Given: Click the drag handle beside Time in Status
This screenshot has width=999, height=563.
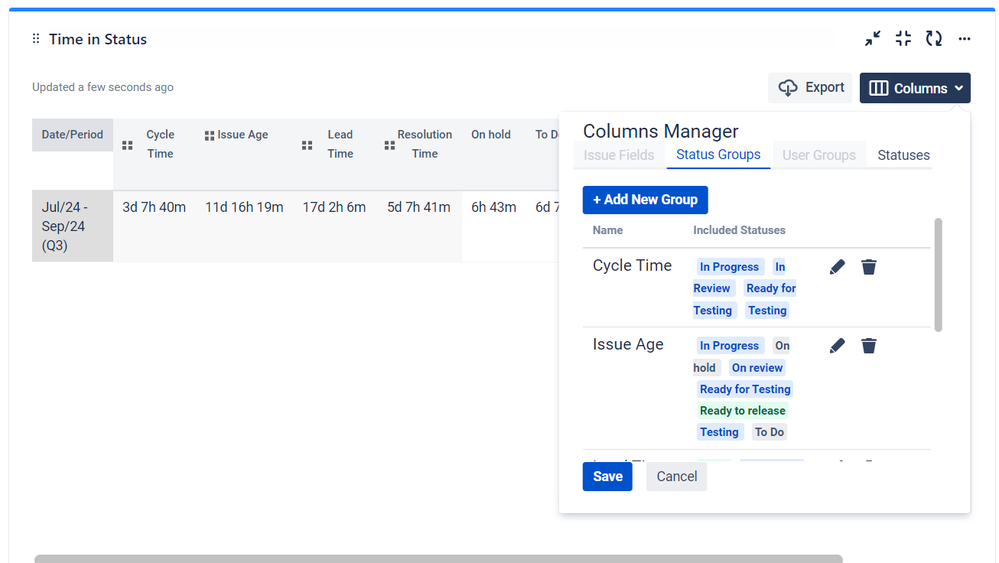Looking at the screenshot, I should tap(36, 39).
